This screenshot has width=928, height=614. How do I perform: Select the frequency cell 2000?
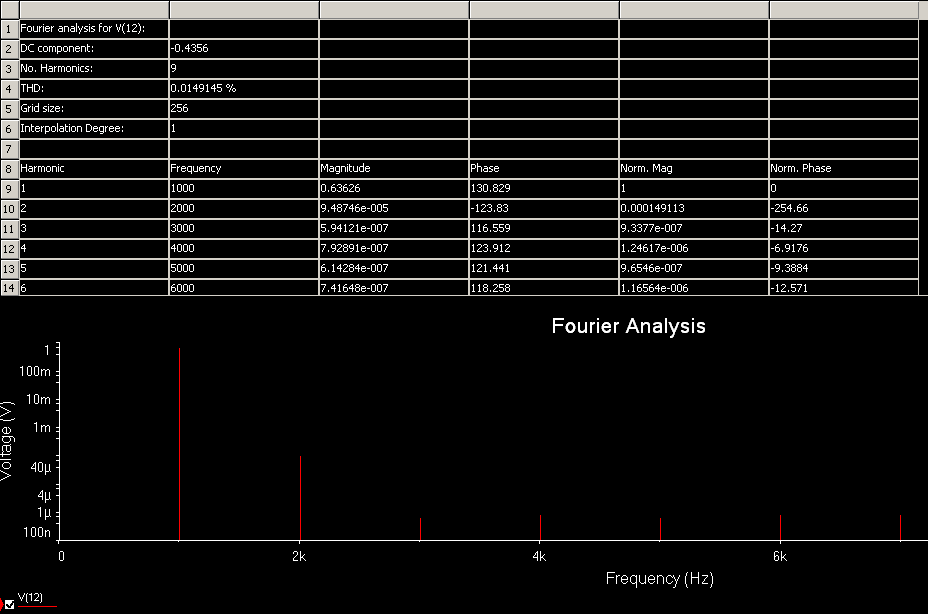[x=244, y=208]
